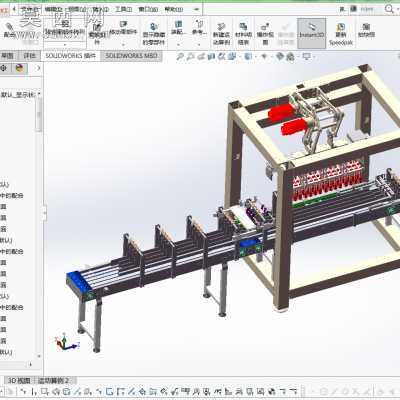
Task: Open Apply Scene icon
Action: coord(290,57)
